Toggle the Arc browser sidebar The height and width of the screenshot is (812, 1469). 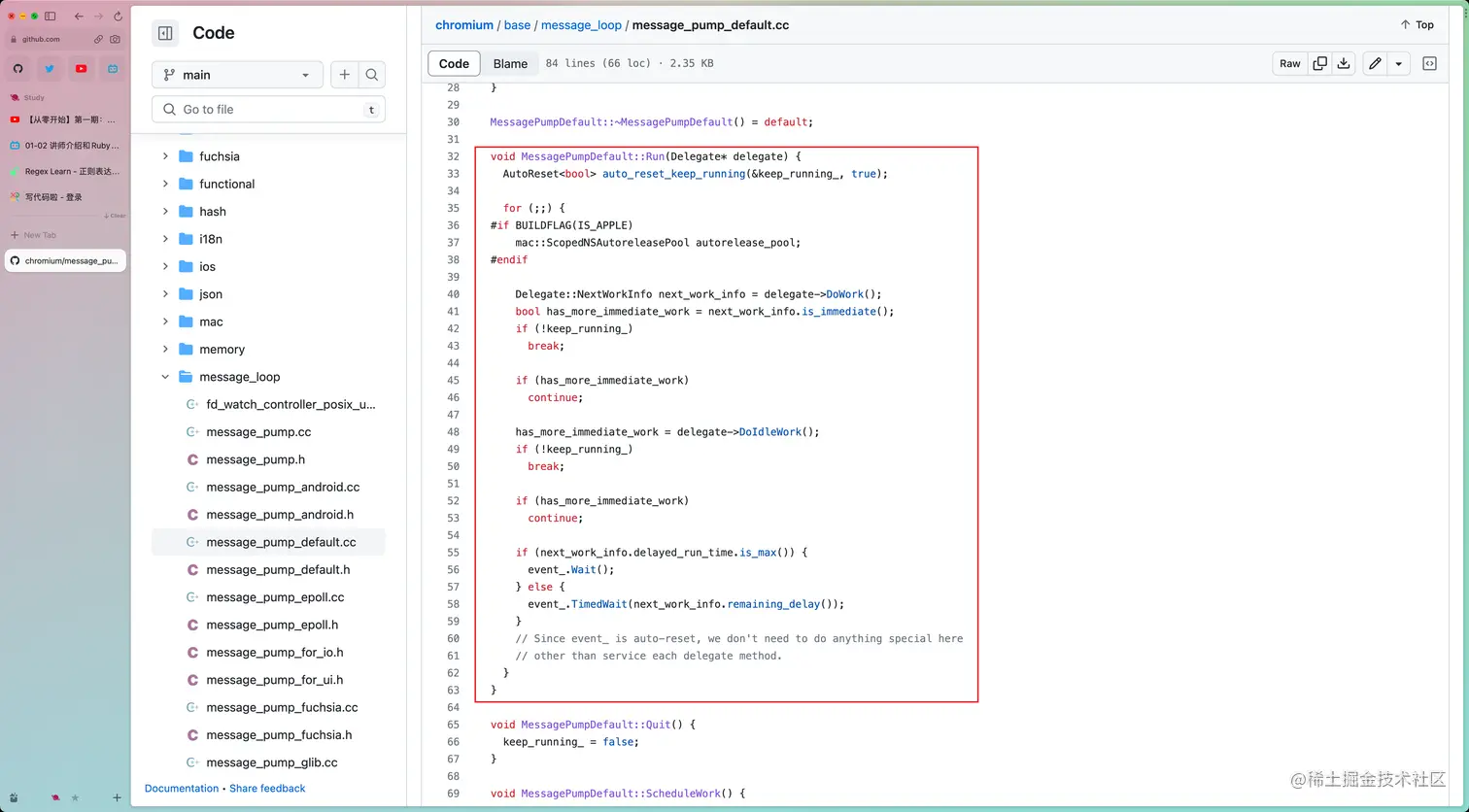click(51, 17)
